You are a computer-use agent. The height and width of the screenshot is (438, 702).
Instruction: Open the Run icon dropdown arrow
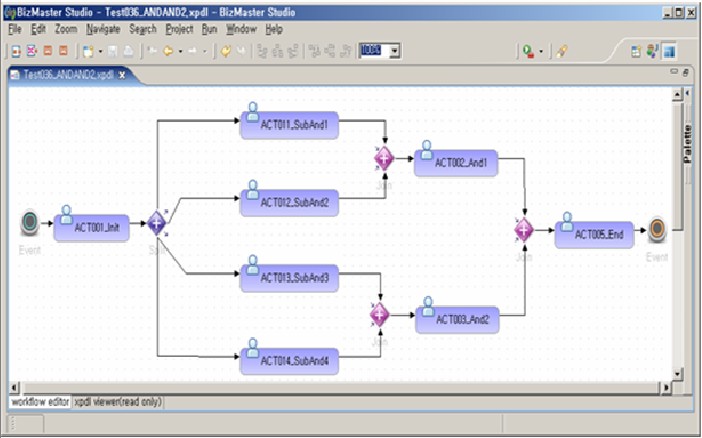[x=541, y=52]
